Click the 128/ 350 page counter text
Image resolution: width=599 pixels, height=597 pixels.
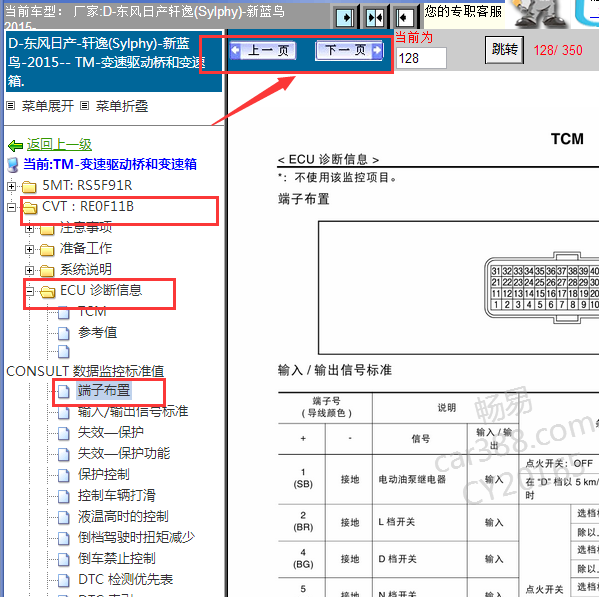558,50
